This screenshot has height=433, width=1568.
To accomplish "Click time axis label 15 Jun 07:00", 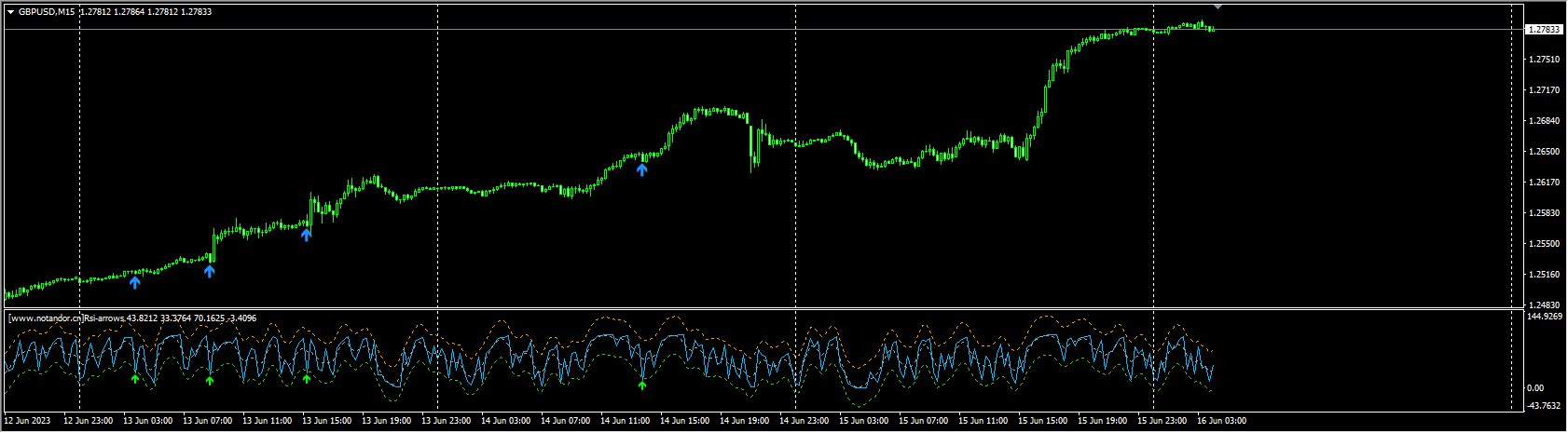I will coord(924,421).
